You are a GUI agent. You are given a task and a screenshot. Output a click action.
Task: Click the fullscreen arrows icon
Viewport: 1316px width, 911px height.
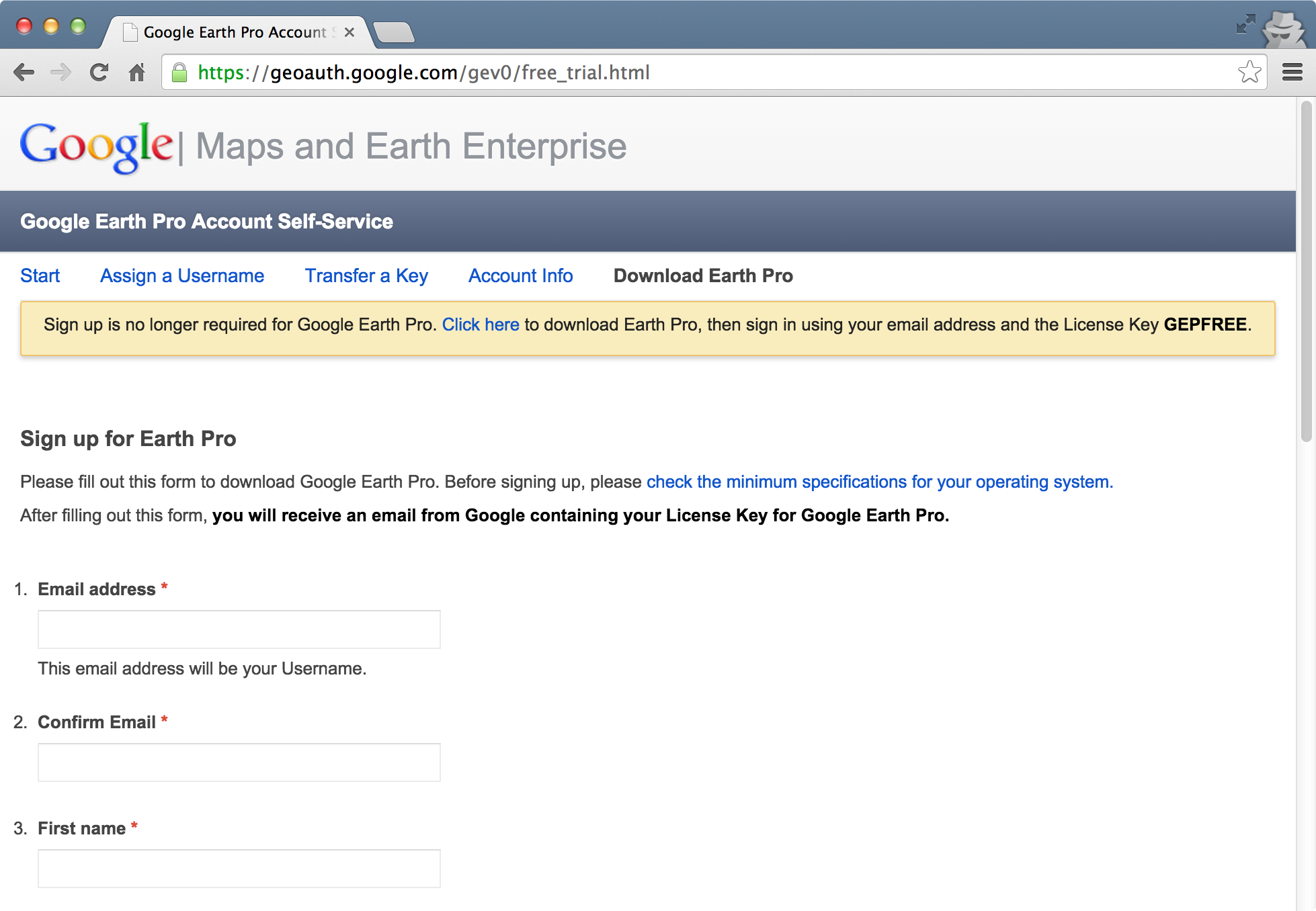click(x=1245, y=24)
